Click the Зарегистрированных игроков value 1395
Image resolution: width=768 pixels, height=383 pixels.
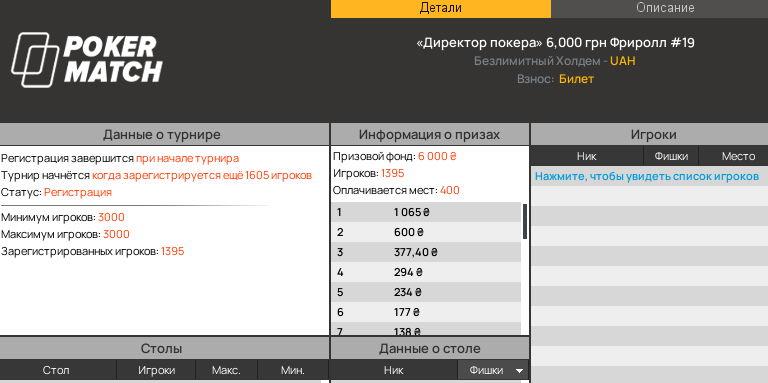tap(172, 252)
